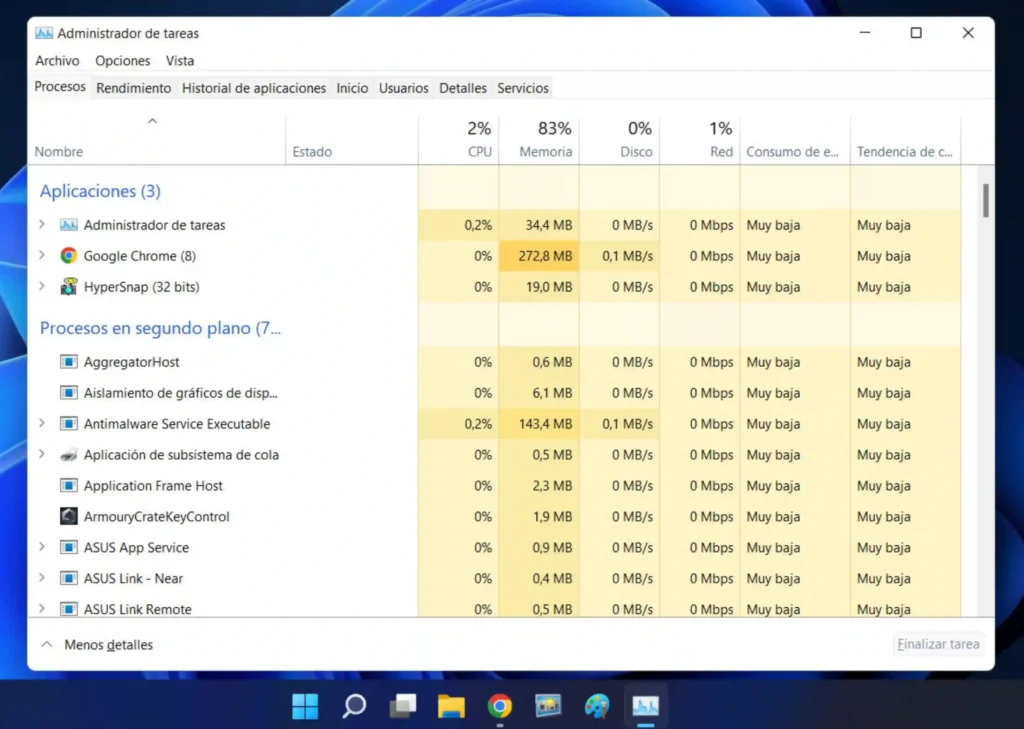Click the Aislamiento de gráficos process icon
This screenshot has width=1024, height=729.
[69, 393]
